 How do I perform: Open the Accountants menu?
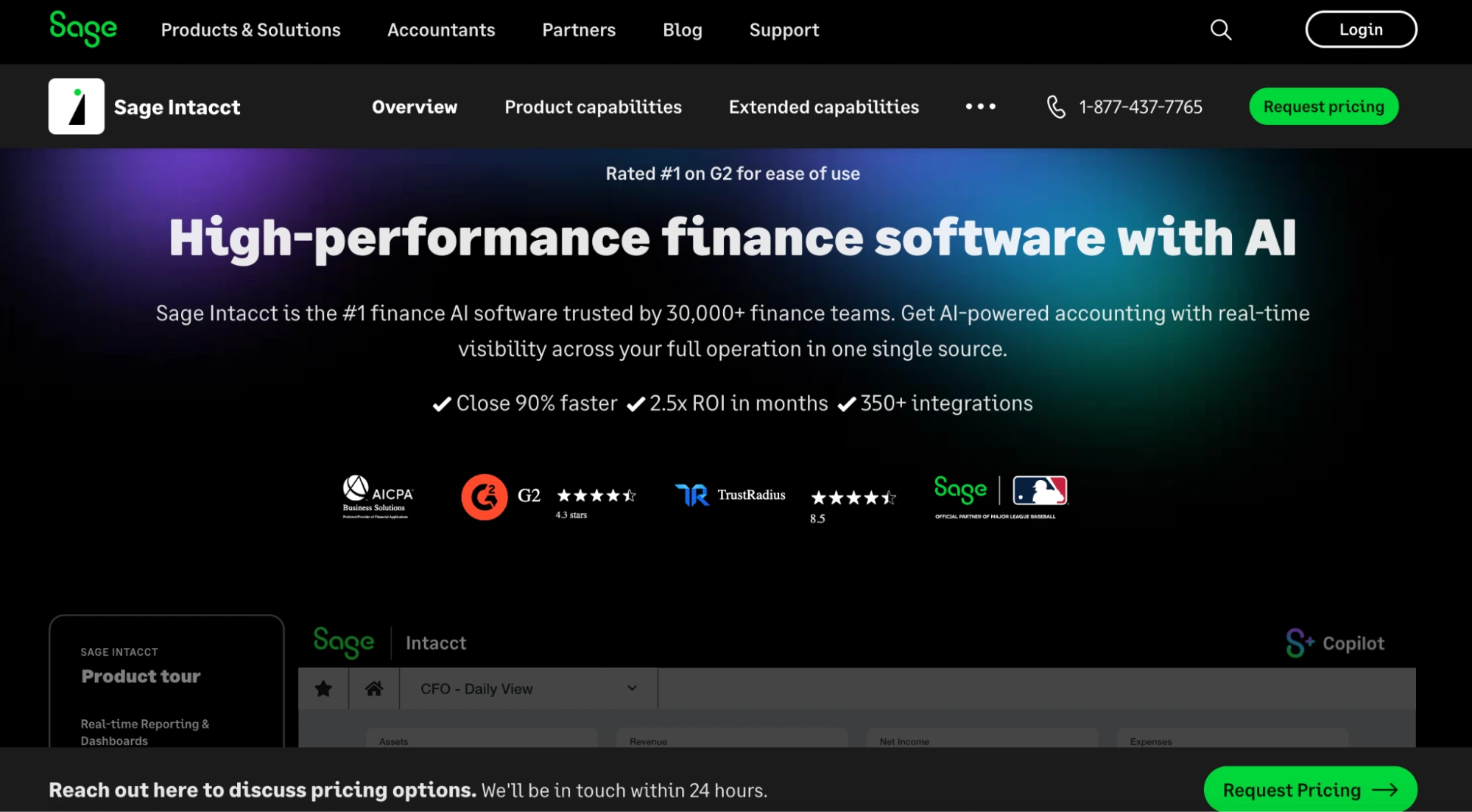click(441, 29)
